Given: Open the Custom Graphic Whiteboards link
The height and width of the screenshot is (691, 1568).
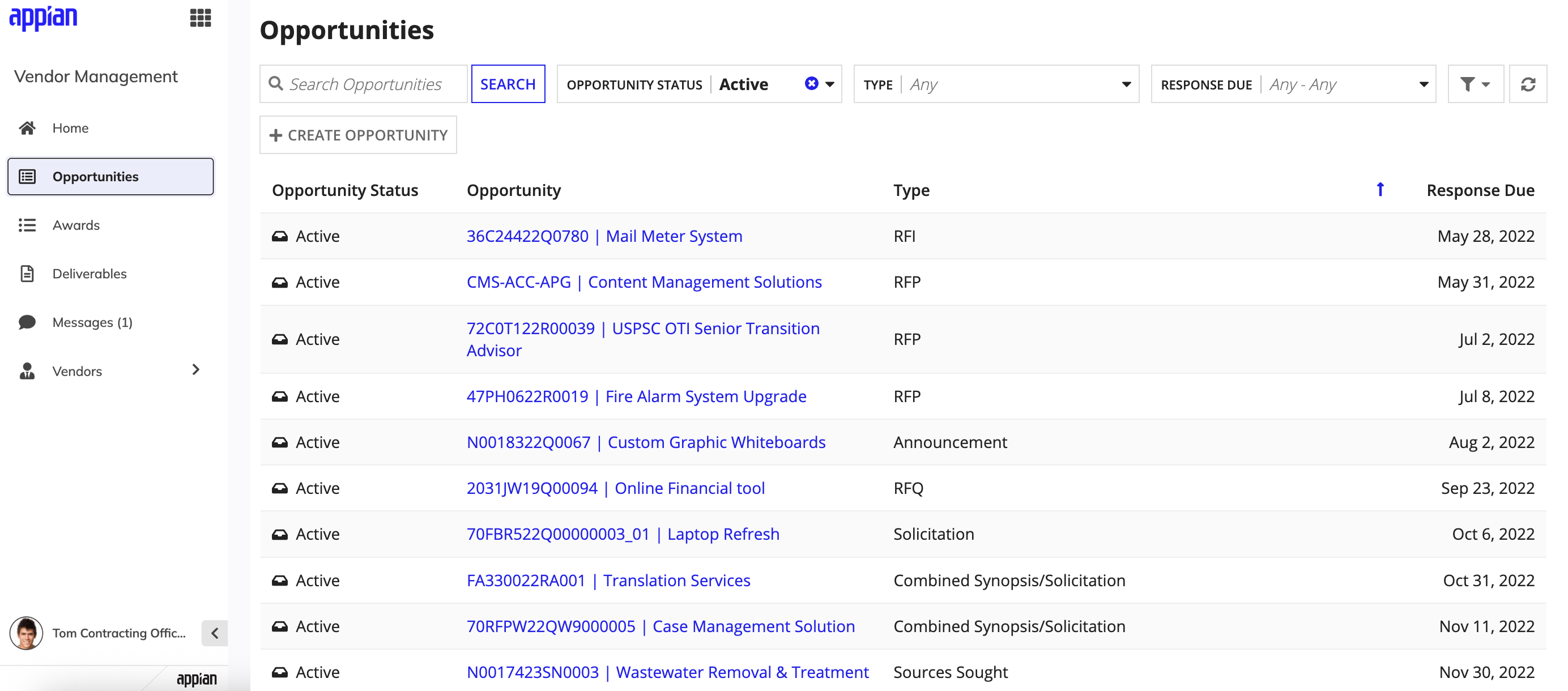Looking at the screenshot, I should [646, 442].
